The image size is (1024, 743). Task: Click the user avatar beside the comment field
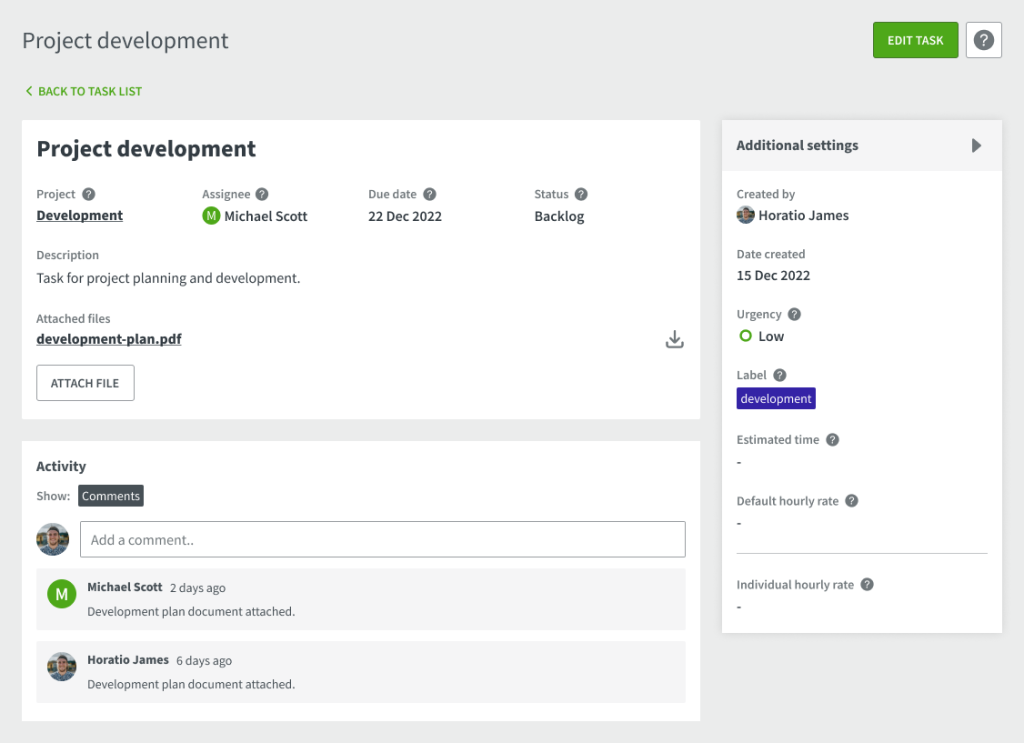point(53,539)
